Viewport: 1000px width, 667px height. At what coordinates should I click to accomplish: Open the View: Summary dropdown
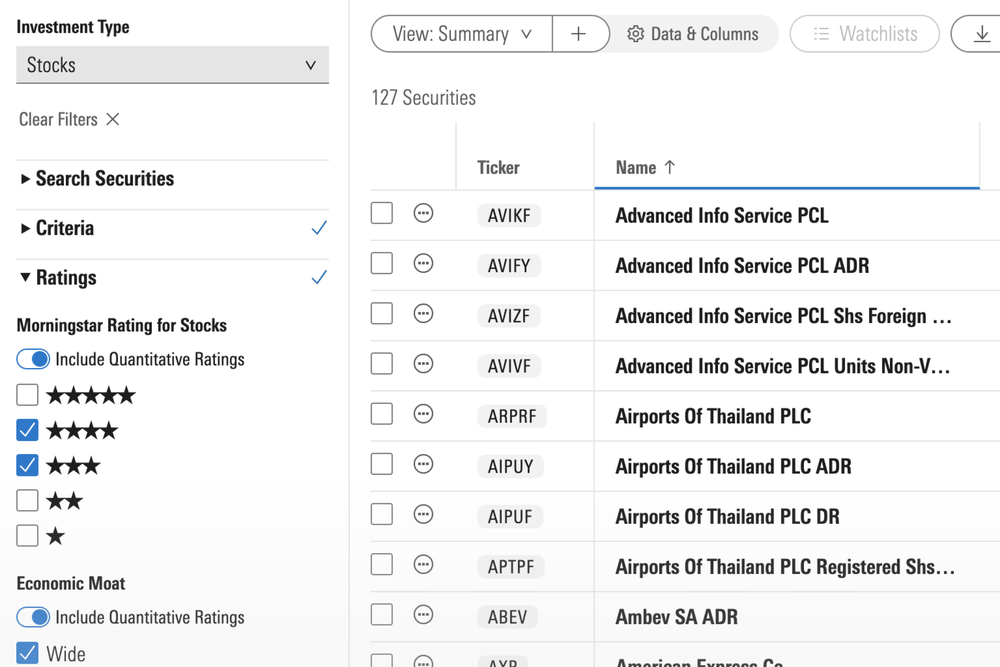coord(461,34)
